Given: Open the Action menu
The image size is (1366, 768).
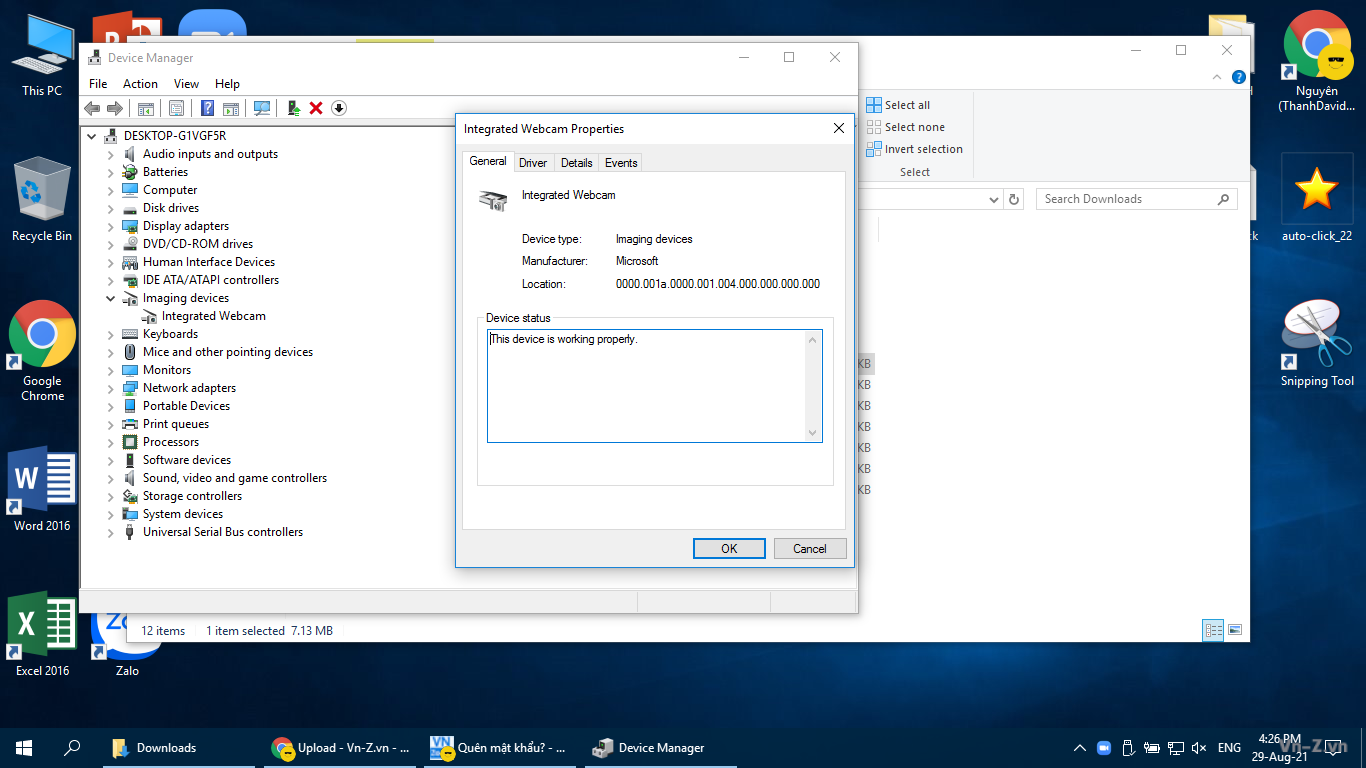Looking at the screenshot, I should [140, 84].
